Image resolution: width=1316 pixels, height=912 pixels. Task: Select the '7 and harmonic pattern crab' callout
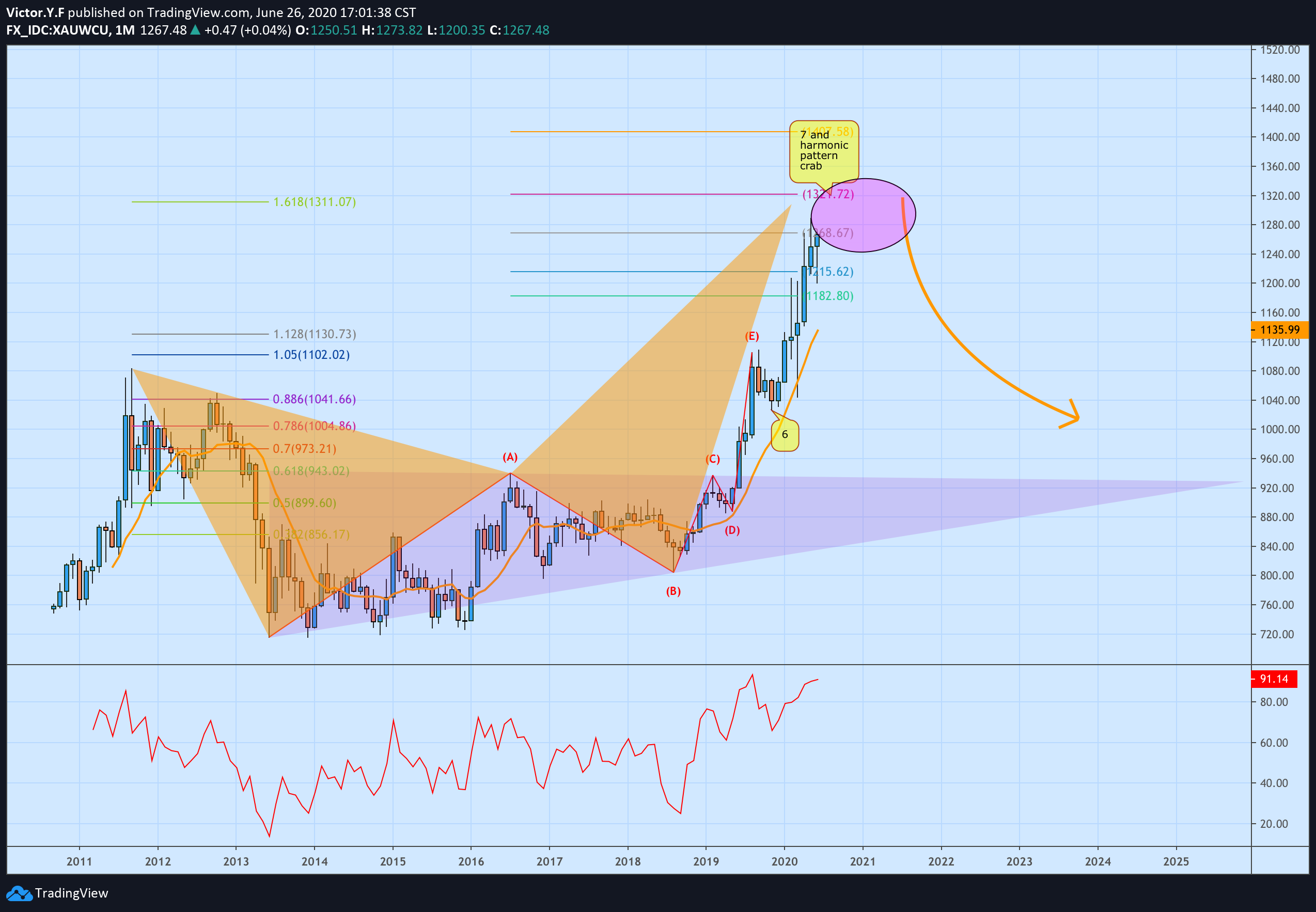click(824, 151)
